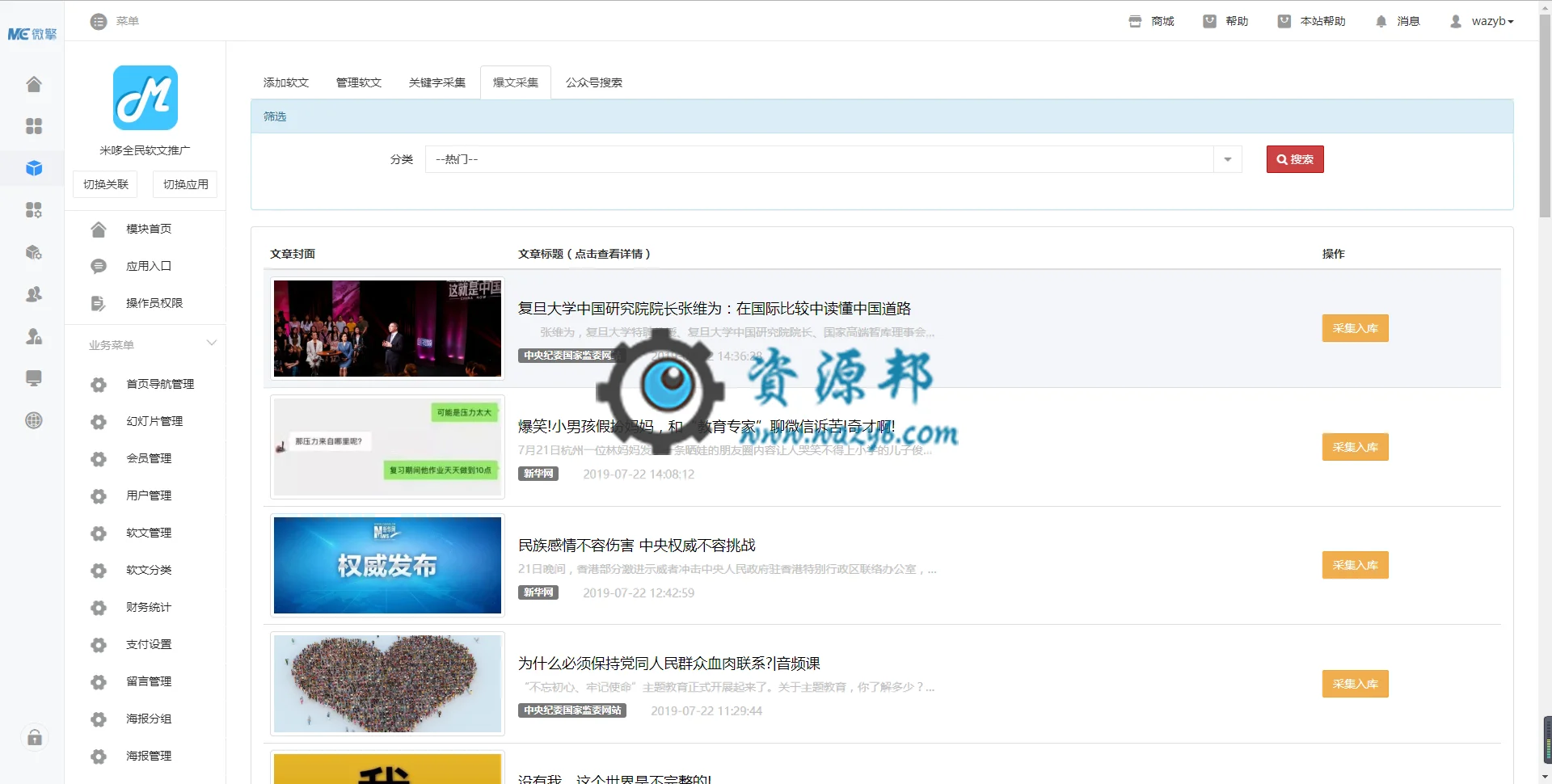Click the gear icon beside 软文管理
This screenshot has width=1552, height=784.
[99, 533]
